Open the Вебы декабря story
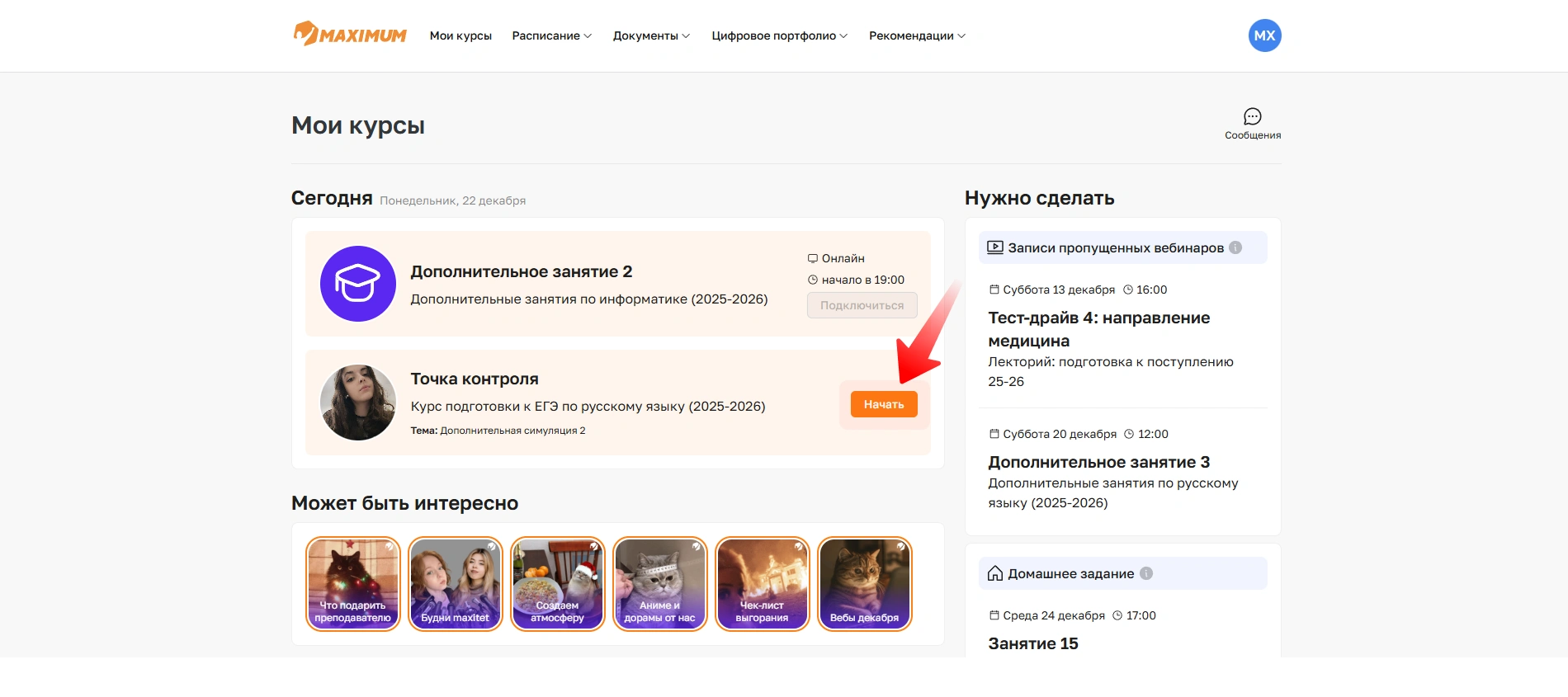Image resolution: width=1568 pixels, height=697 pixels. 864,584
